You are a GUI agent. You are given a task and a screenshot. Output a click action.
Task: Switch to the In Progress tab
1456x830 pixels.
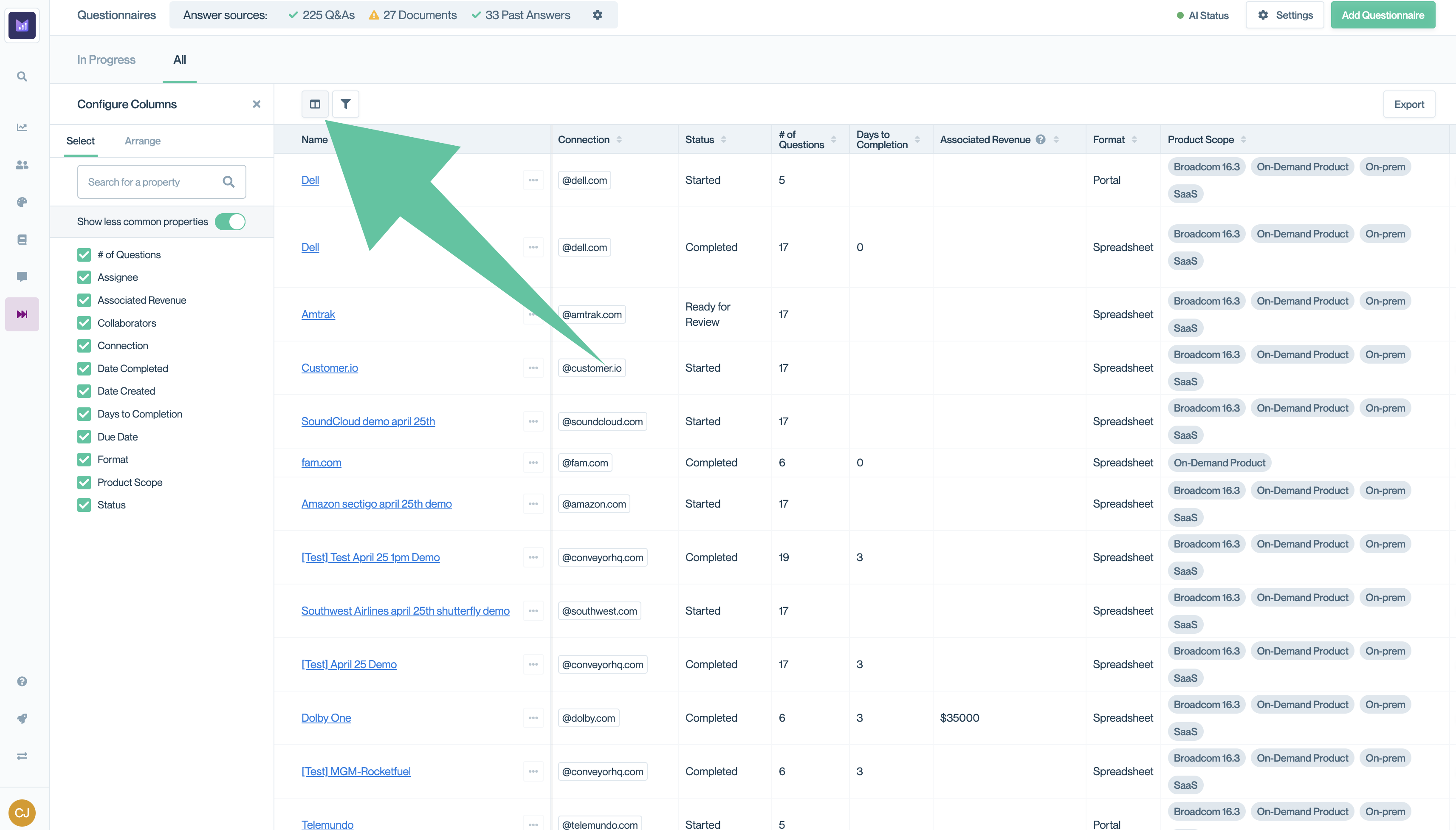coord(106,59)
